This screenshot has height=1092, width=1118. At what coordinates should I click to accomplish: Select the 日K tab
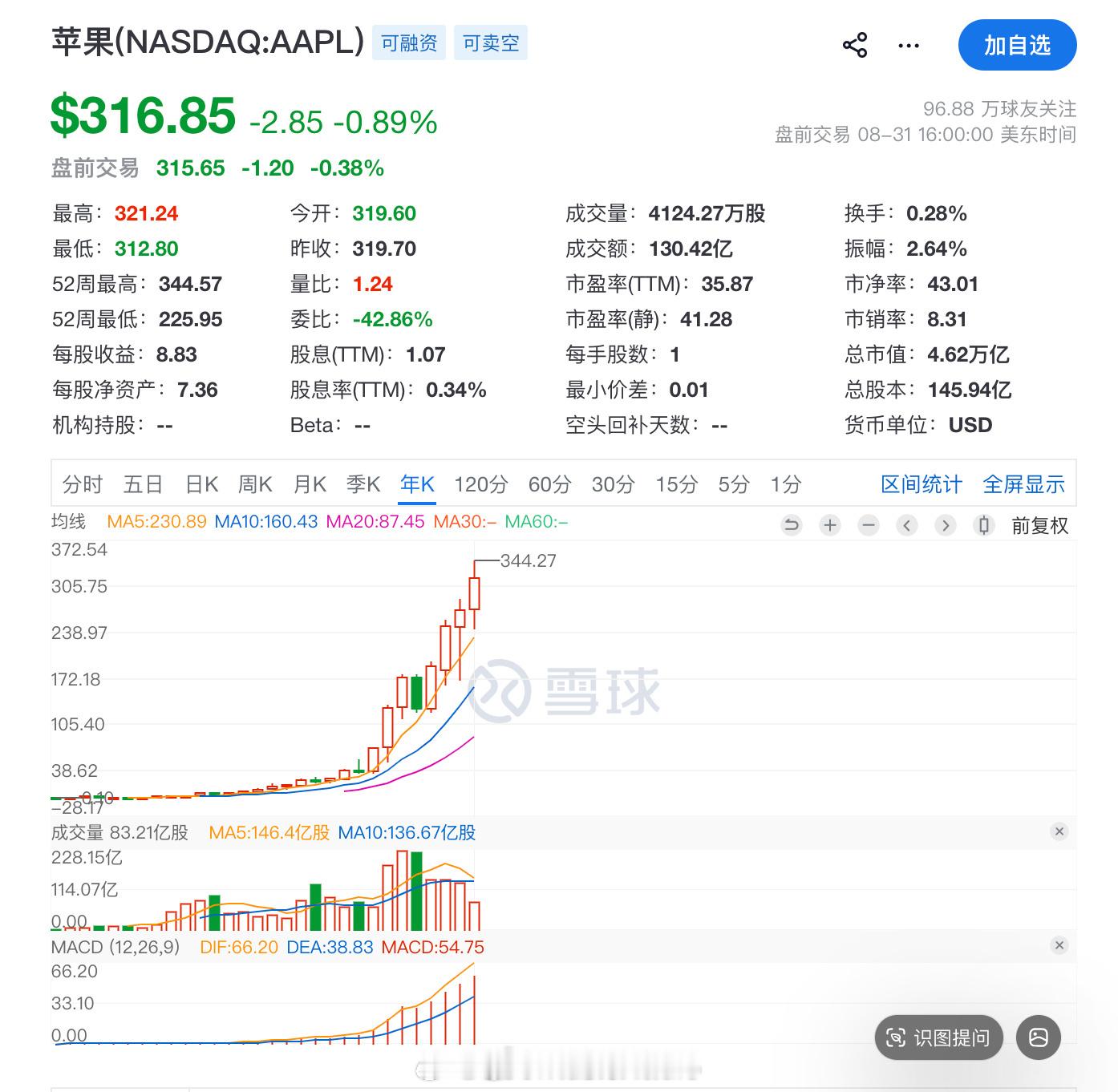pos(201,484)
